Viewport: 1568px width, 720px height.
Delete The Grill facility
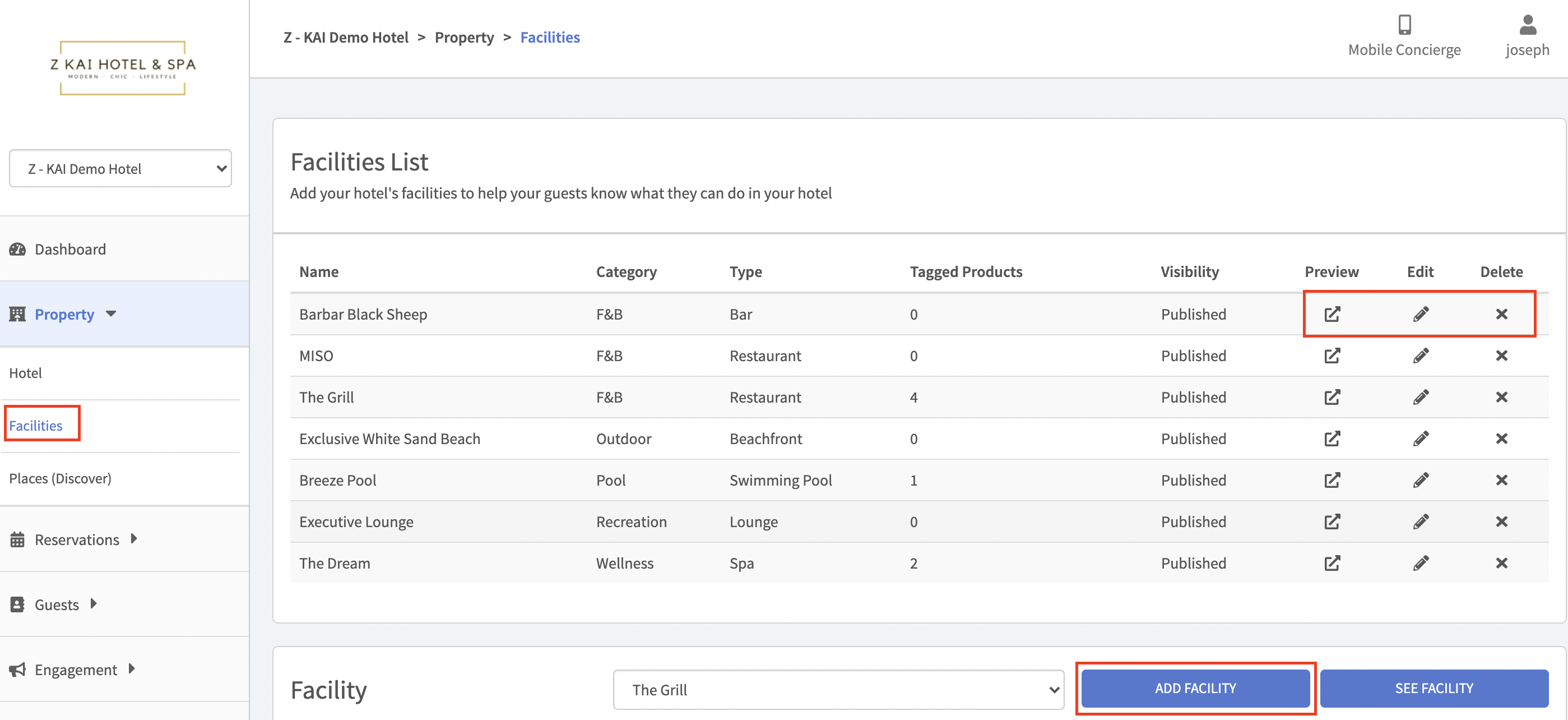(x=1501, y=397)
